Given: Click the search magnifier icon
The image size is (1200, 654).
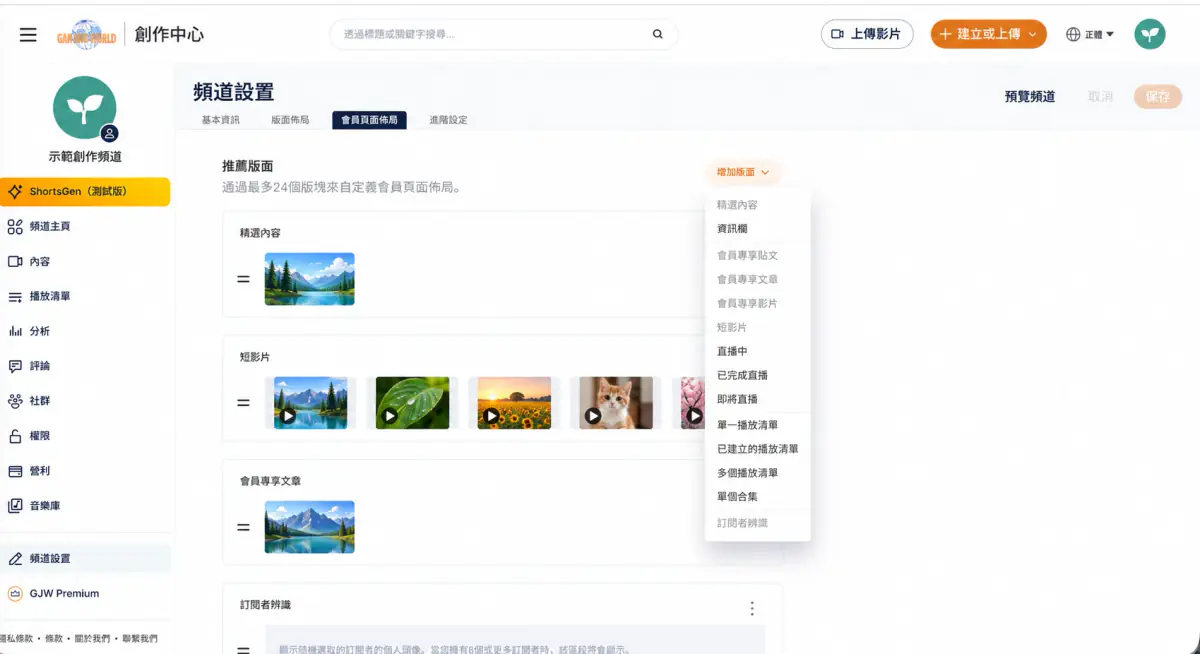Looking at the screenshot, I should click(657, 34).
